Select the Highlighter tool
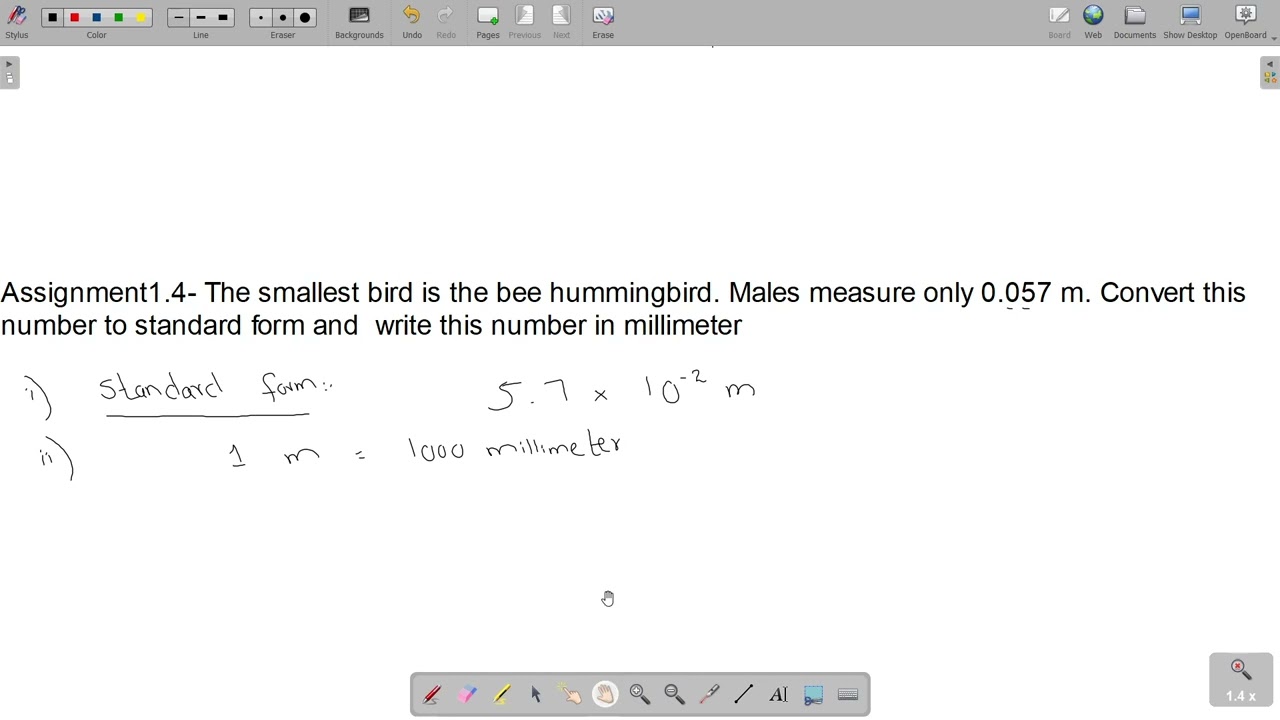 point(501,695)
